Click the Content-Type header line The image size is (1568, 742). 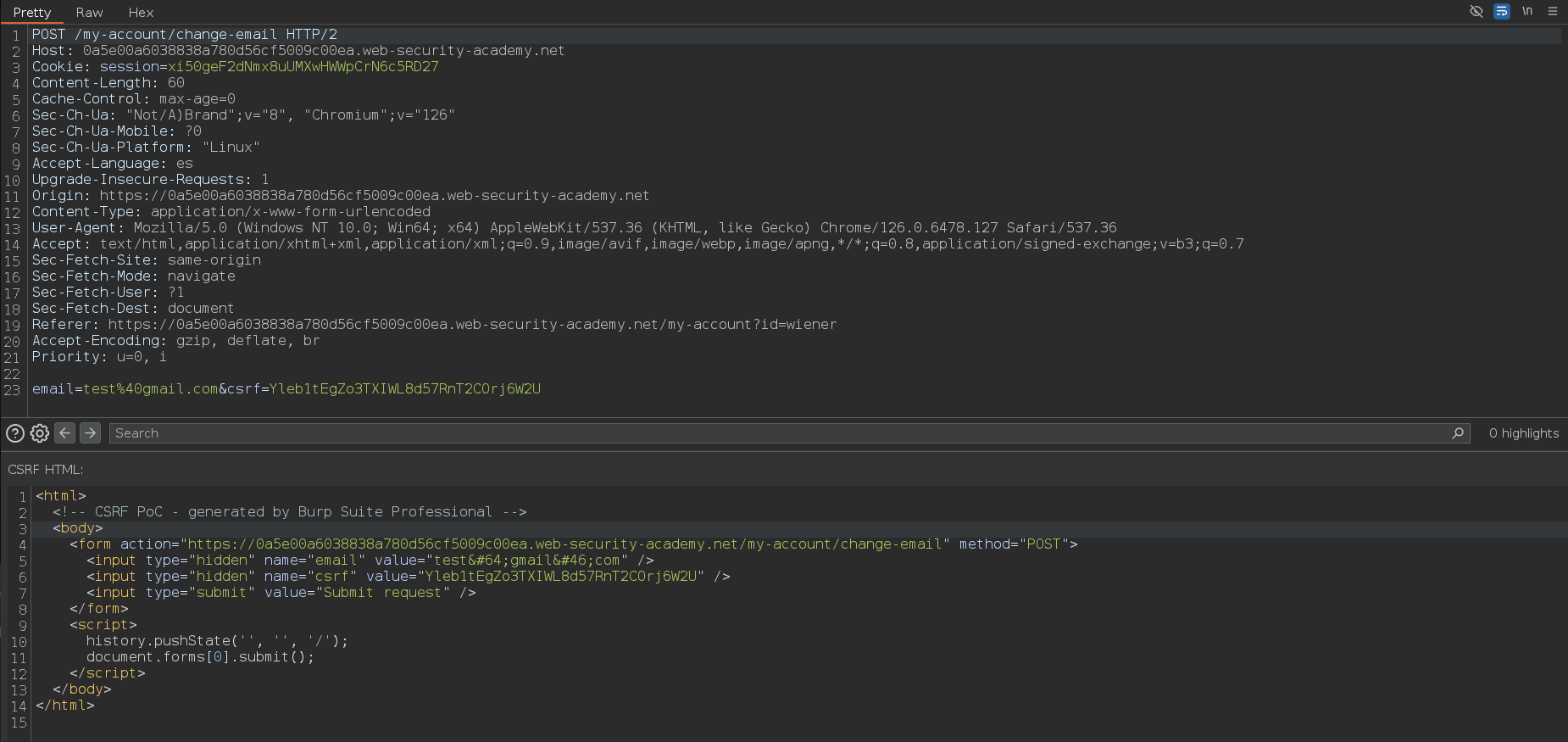(x=231, y=212)
